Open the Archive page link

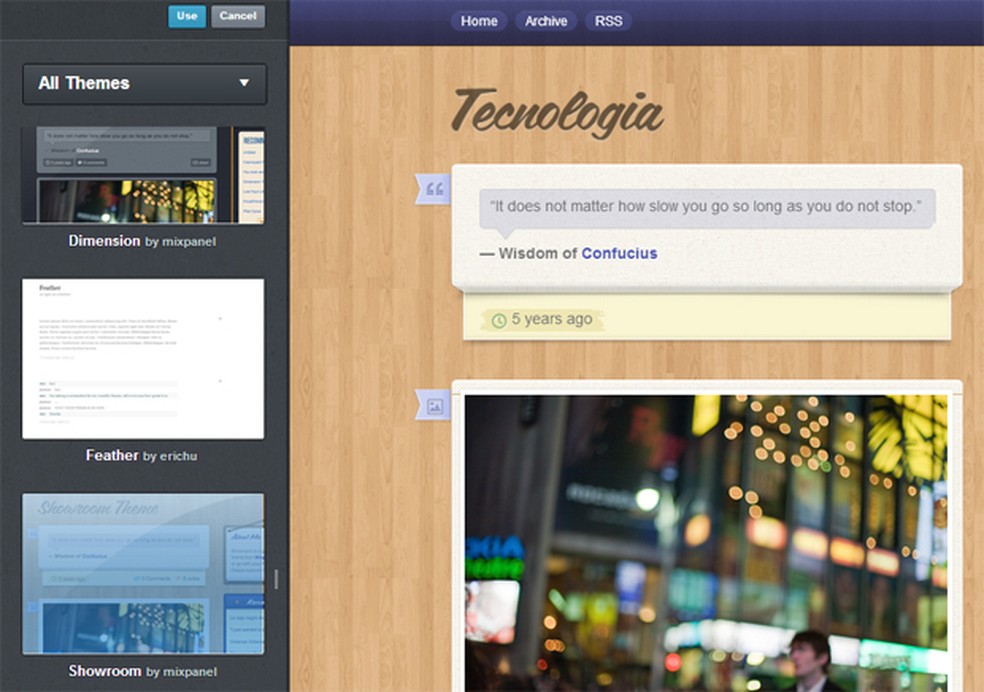pos(546,21)
